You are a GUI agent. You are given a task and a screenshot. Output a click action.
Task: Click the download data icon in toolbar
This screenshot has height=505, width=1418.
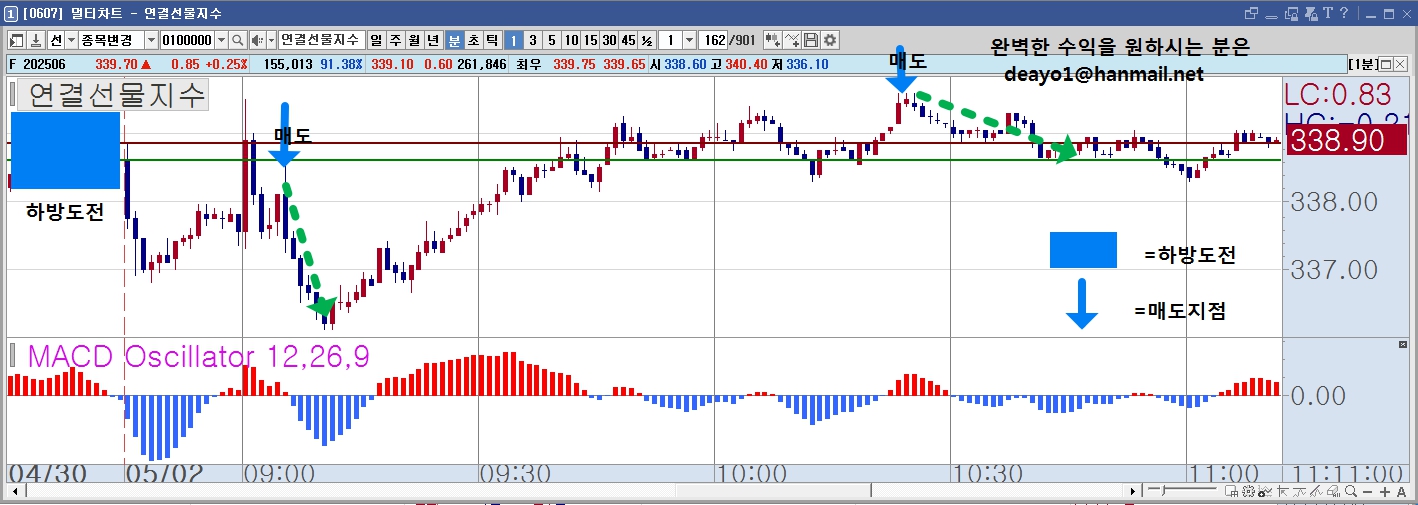tap(36, 40)
